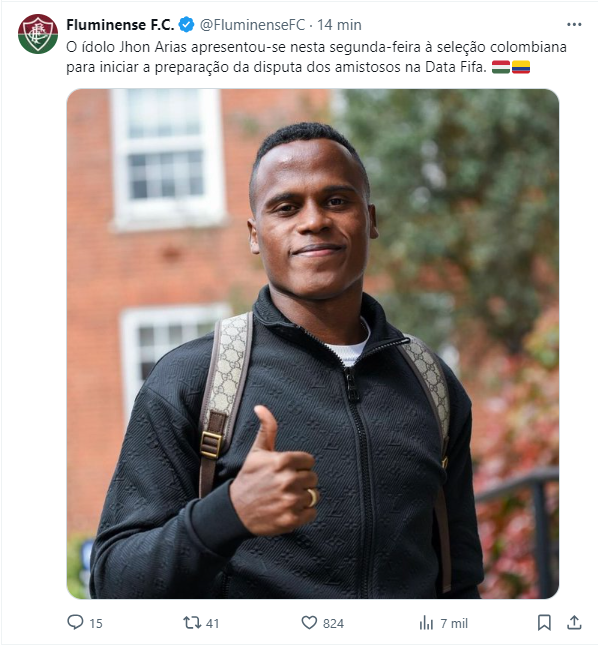This screenshot has height=645, width=598.
Task: Click the reply count 15
Action: (96, 624)
